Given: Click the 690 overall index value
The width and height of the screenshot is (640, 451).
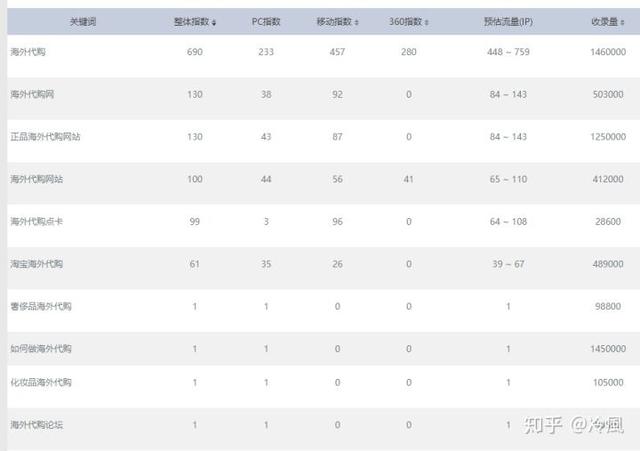Looking at the screenshot, I should (195, 51).
